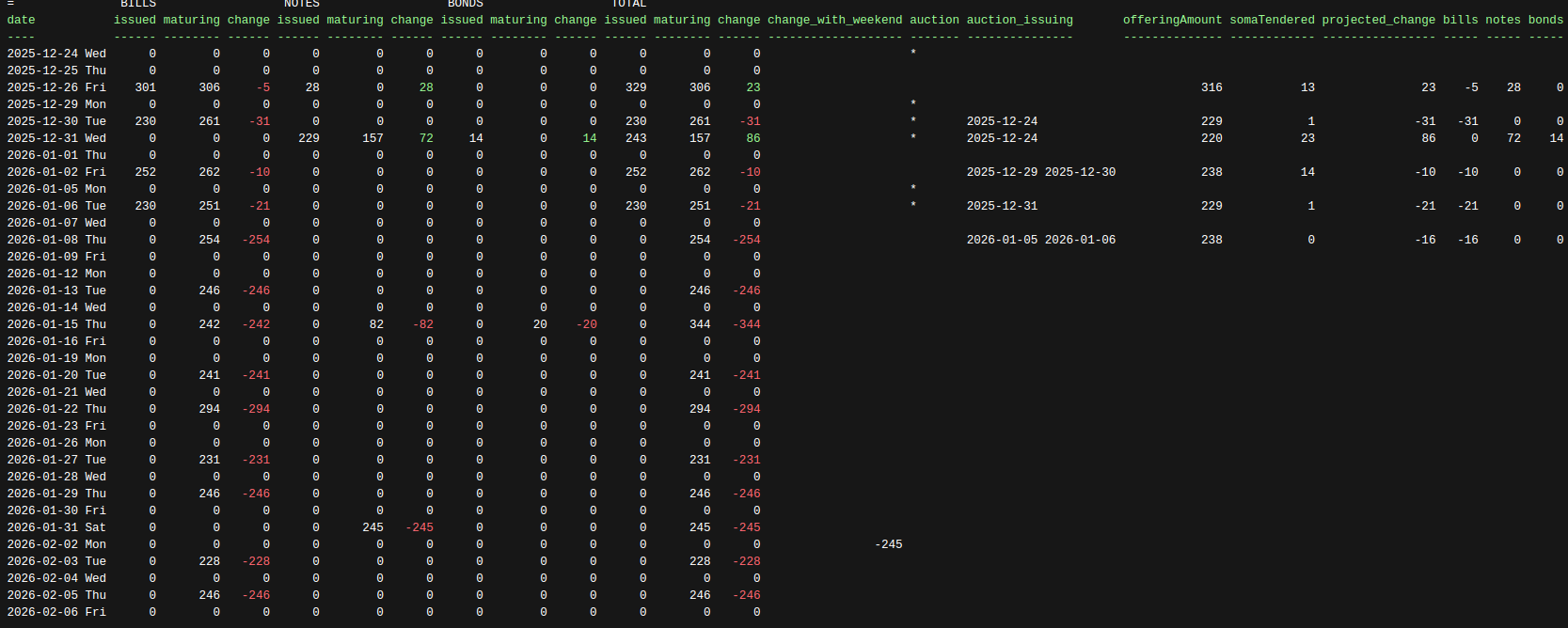Click bills maturing "306" on 2025-12-26
Screen dimensions: 1568x628
click(x=210, y=87)
